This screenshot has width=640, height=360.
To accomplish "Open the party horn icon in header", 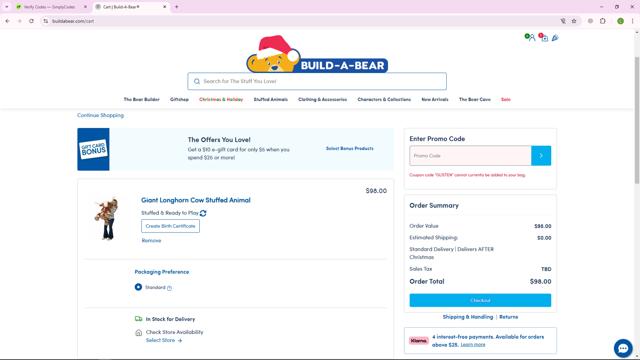I will pyautogui.click(x=555, y=38).
